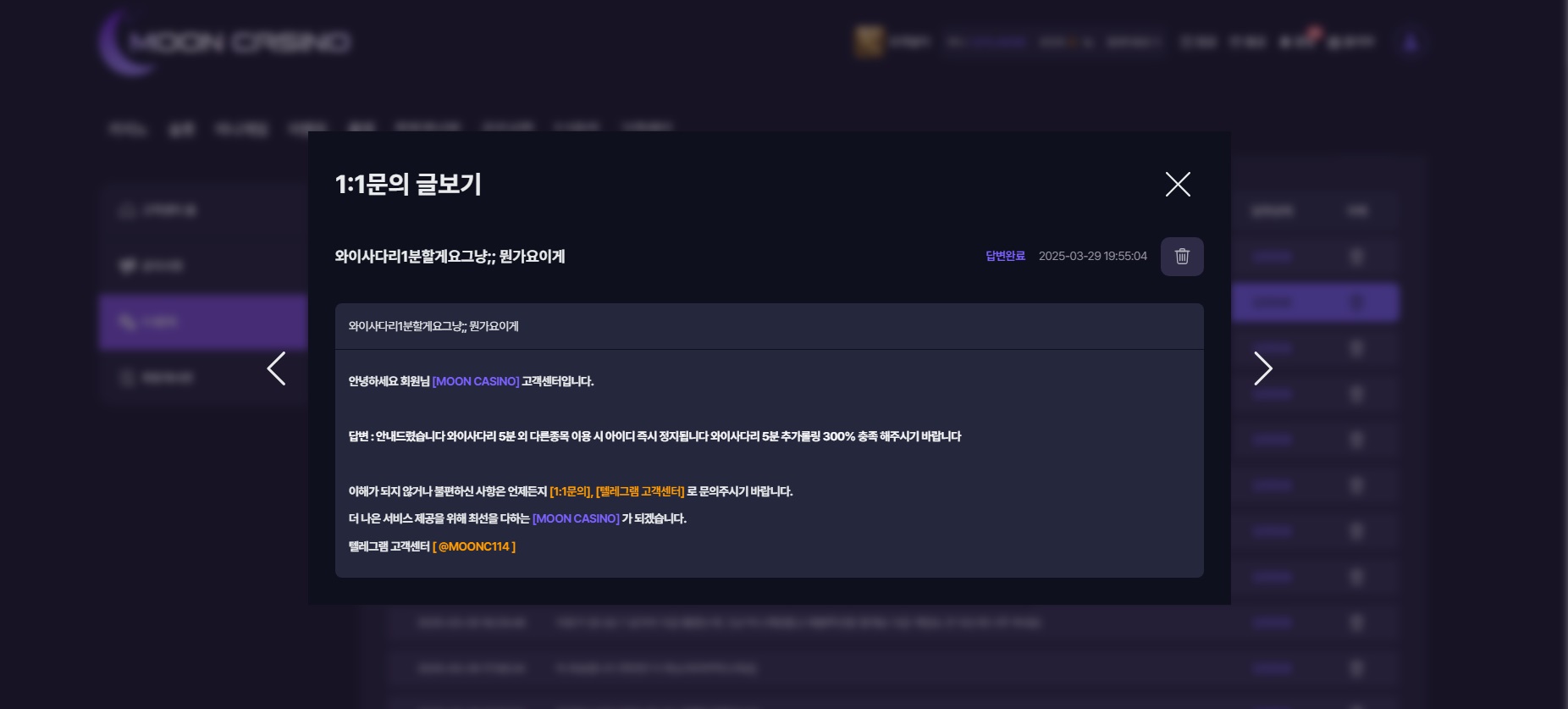Click [MOON CASINO] in the greeting line
Viewport: 1568px width, 709px height.
[x=475, y=381]
